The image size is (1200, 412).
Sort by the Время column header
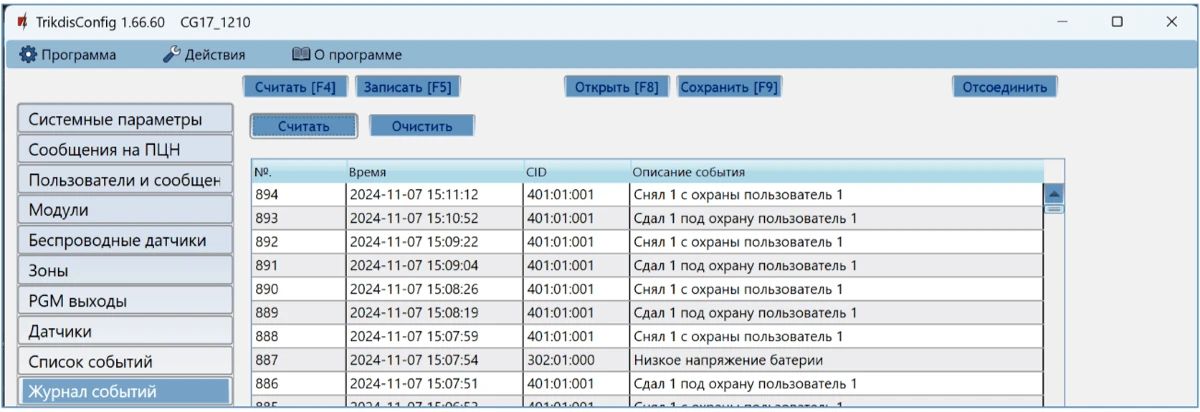tap(434, 172)
